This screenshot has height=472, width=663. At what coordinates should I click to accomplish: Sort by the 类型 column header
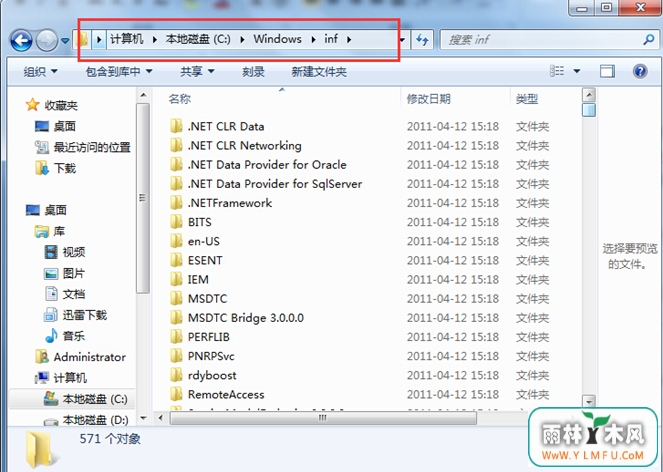pyautogui.click(x=527, y=99)
